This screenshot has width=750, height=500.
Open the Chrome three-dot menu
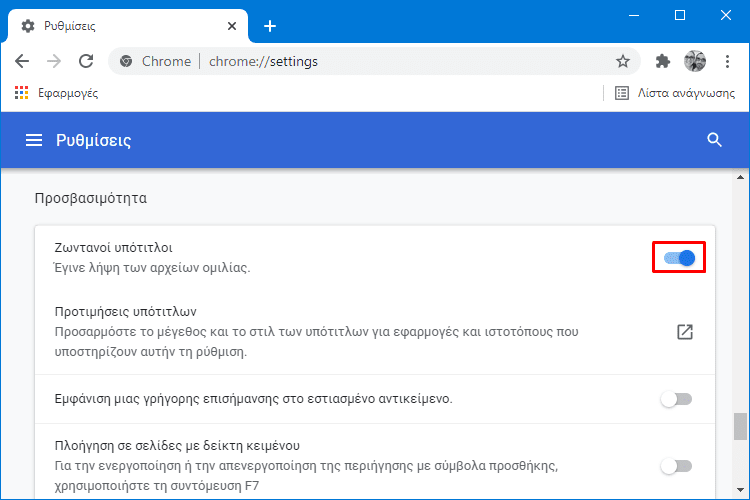pos(727,61)
